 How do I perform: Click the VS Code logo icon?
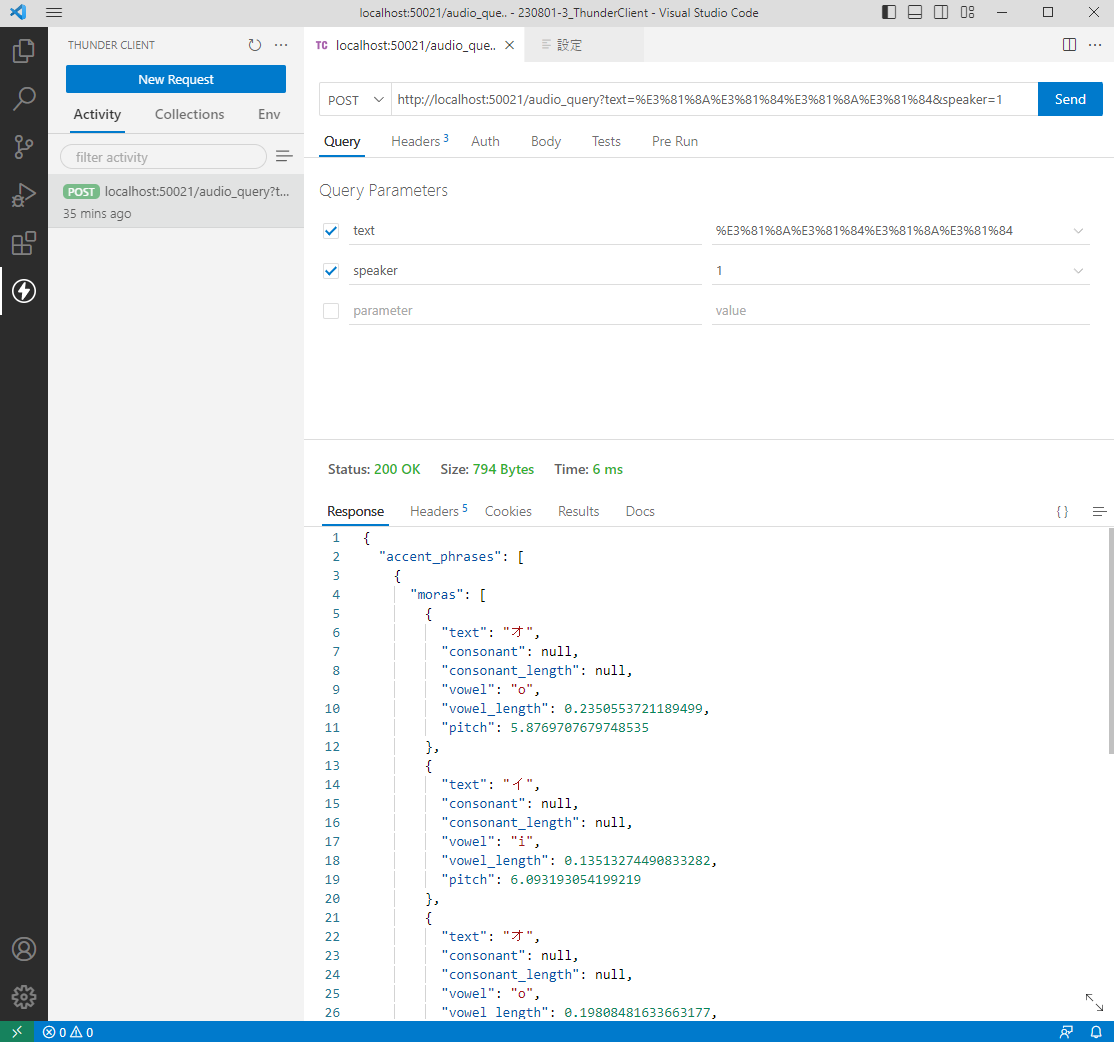tap(18, 12)
